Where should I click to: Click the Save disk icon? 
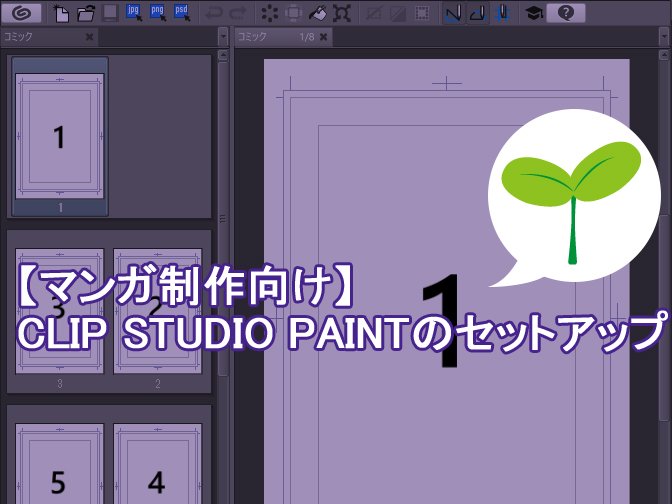click(110, 13)
